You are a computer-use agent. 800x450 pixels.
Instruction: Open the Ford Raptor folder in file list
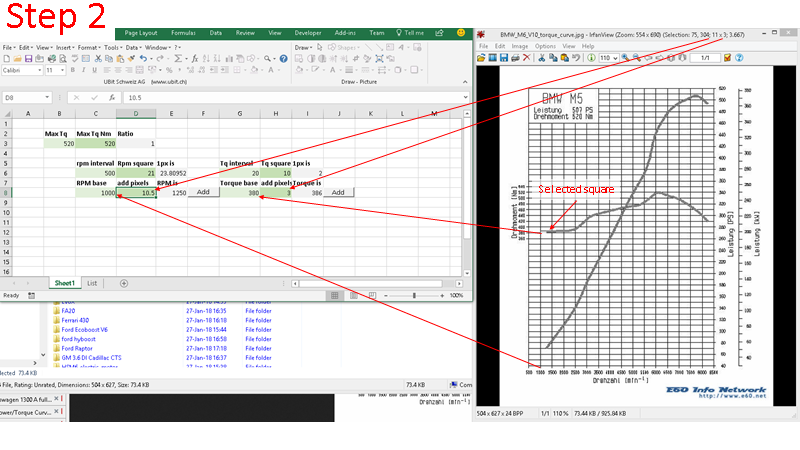pos(77,348)
